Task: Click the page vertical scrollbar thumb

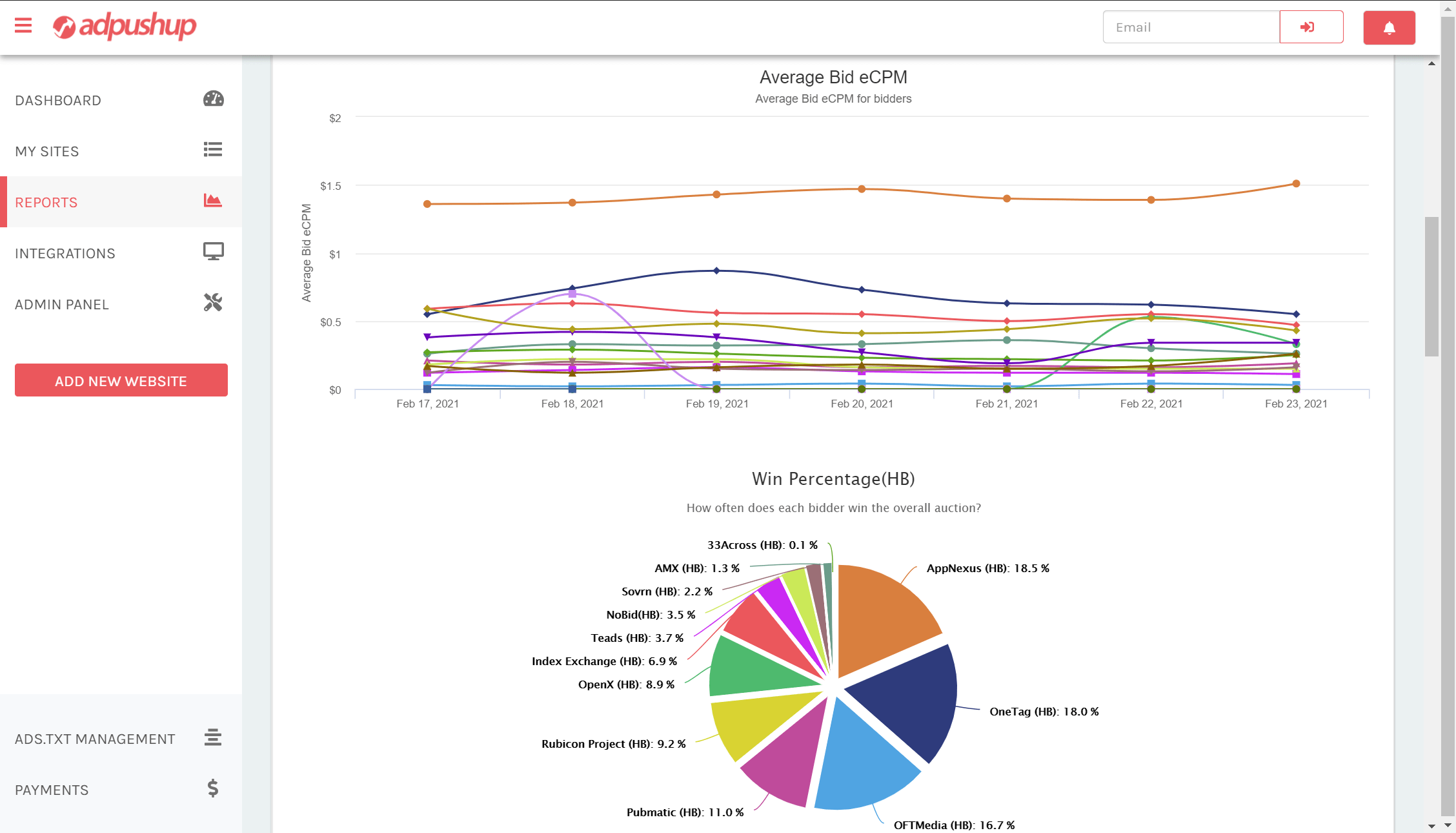Action: pyautogui.click(x=1431, y=286)
